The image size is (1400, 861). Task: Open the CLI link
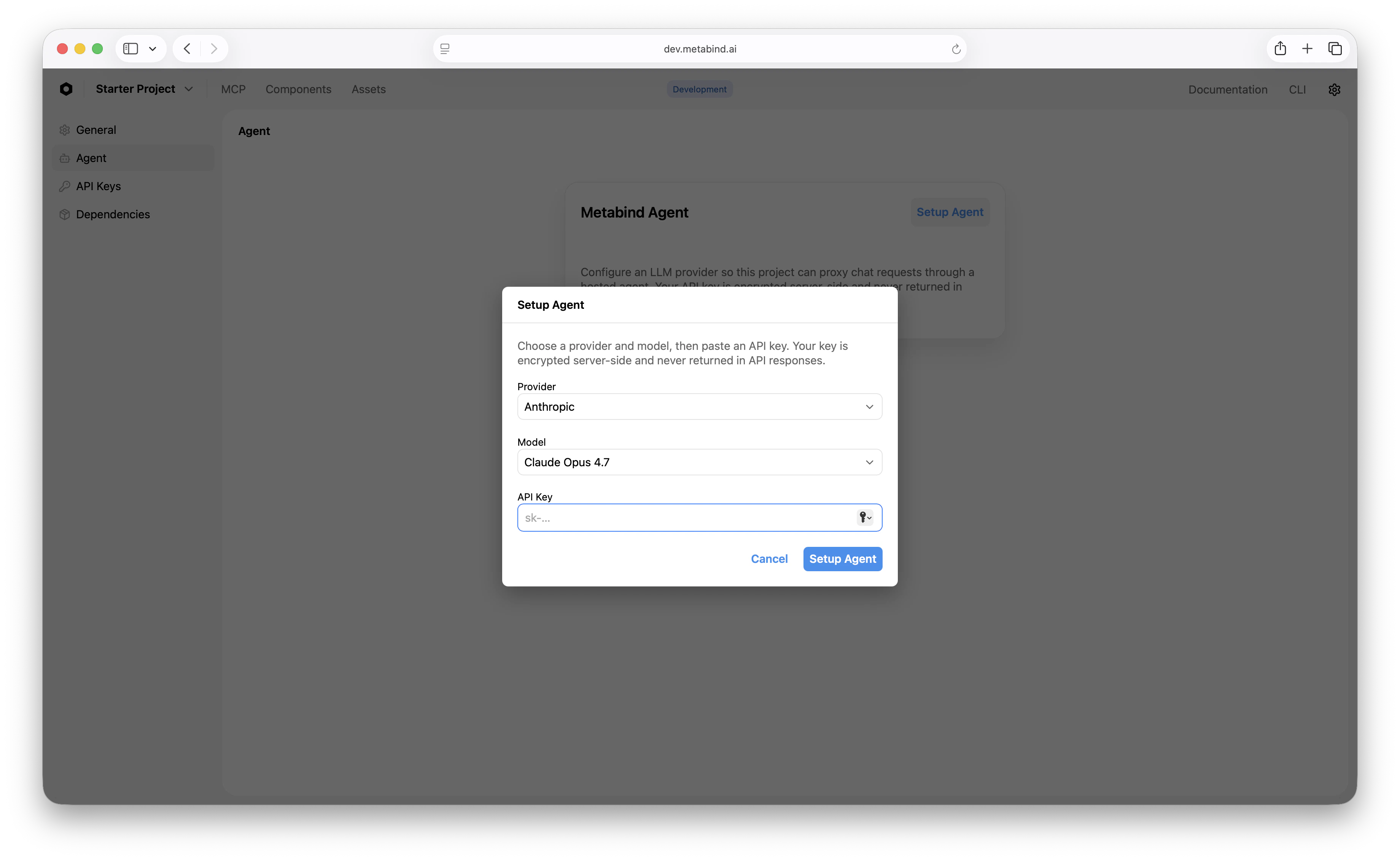pyautogui.click(x=1297, y=89)
